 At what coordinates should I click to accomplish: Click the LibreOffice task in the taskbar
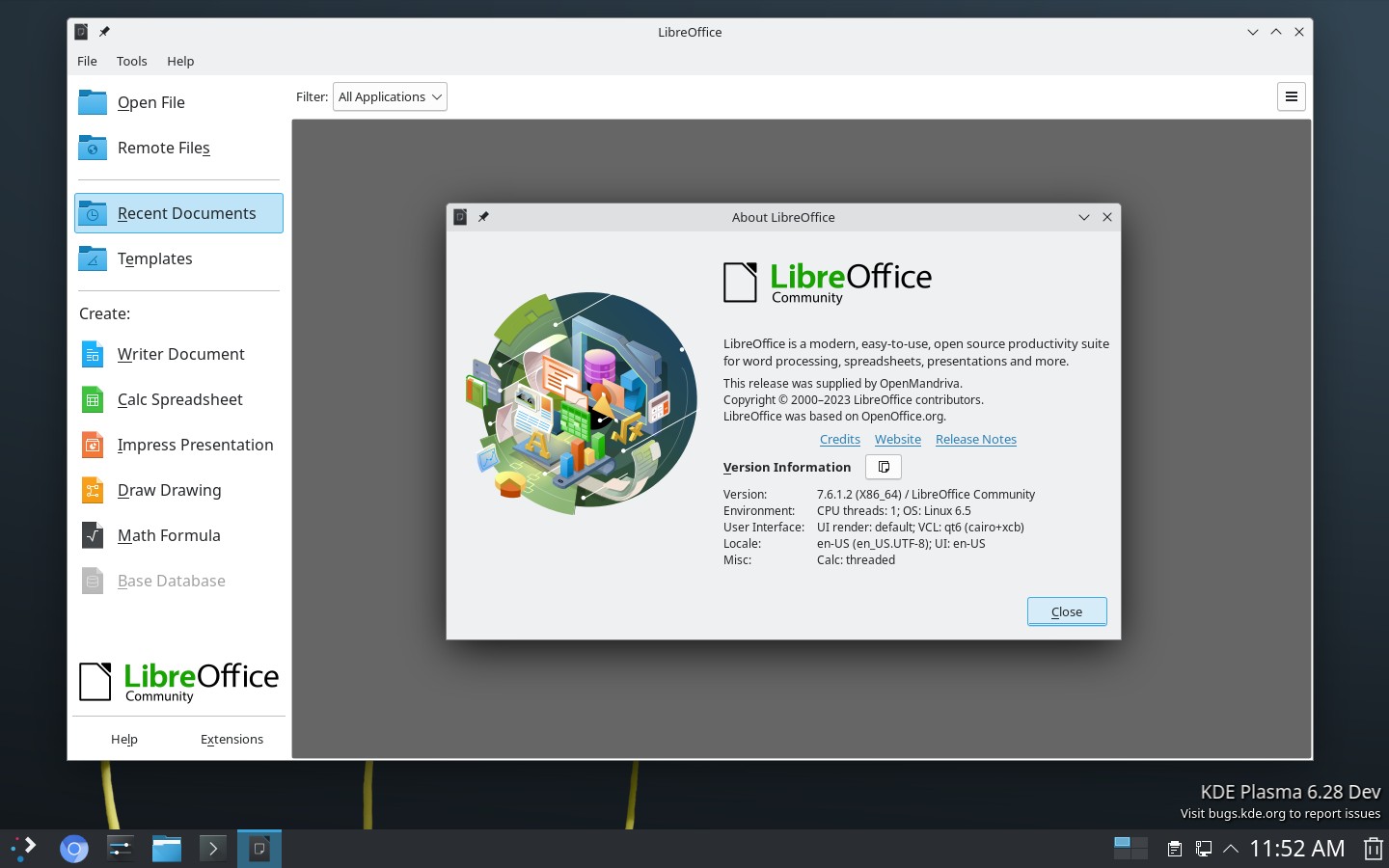point(259,849)
